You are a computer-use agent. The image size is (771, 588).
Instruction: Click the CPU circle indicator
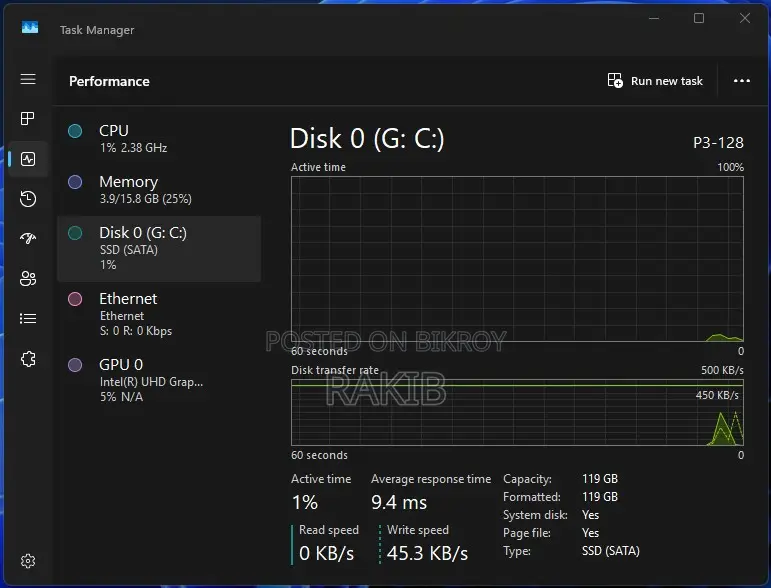[x=75, y=131]
